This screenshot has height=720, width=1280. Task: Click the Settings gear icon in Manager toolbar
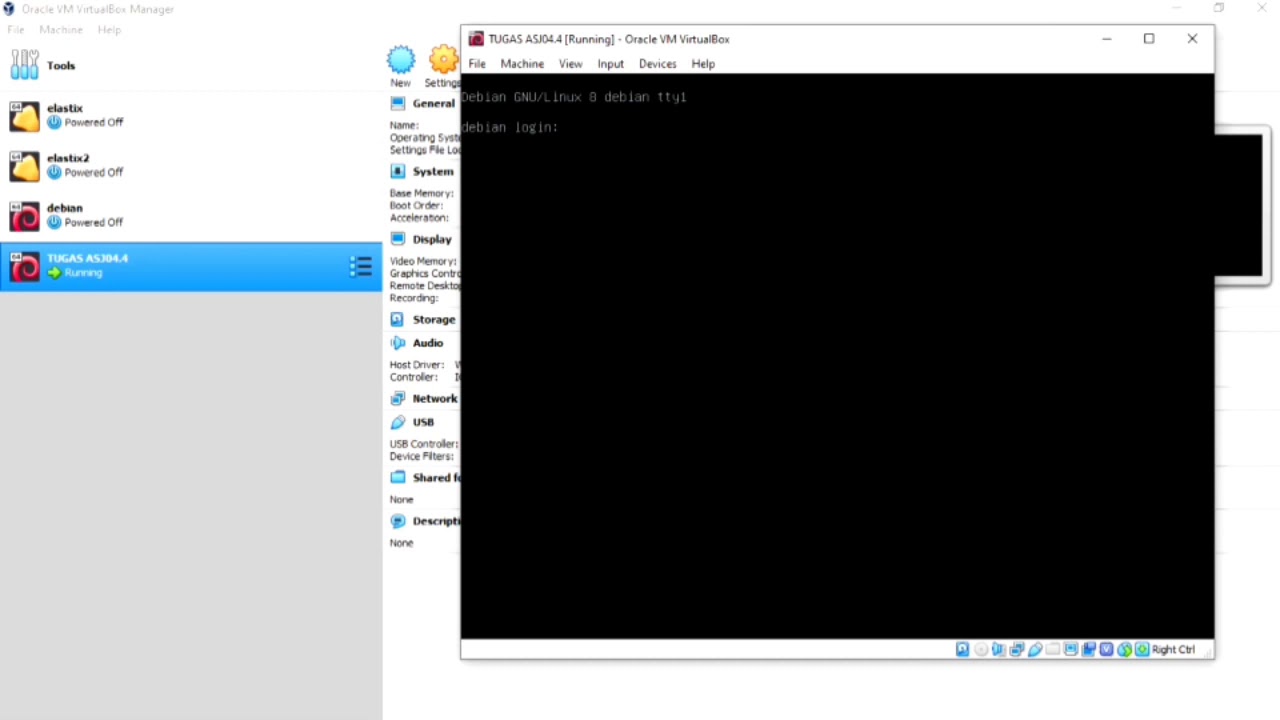(444, 60)
